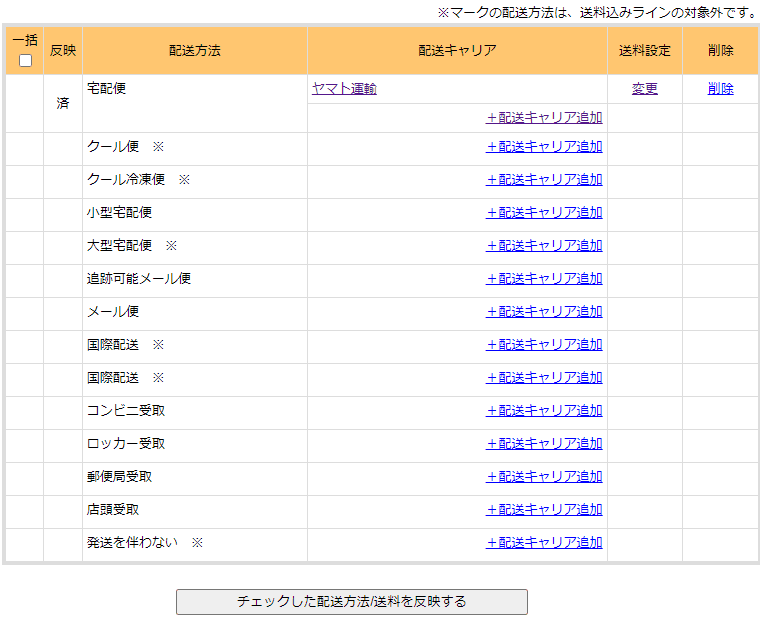
Task: Click 変更 for 宅配便 shipping fee
Action: point(645,89)
